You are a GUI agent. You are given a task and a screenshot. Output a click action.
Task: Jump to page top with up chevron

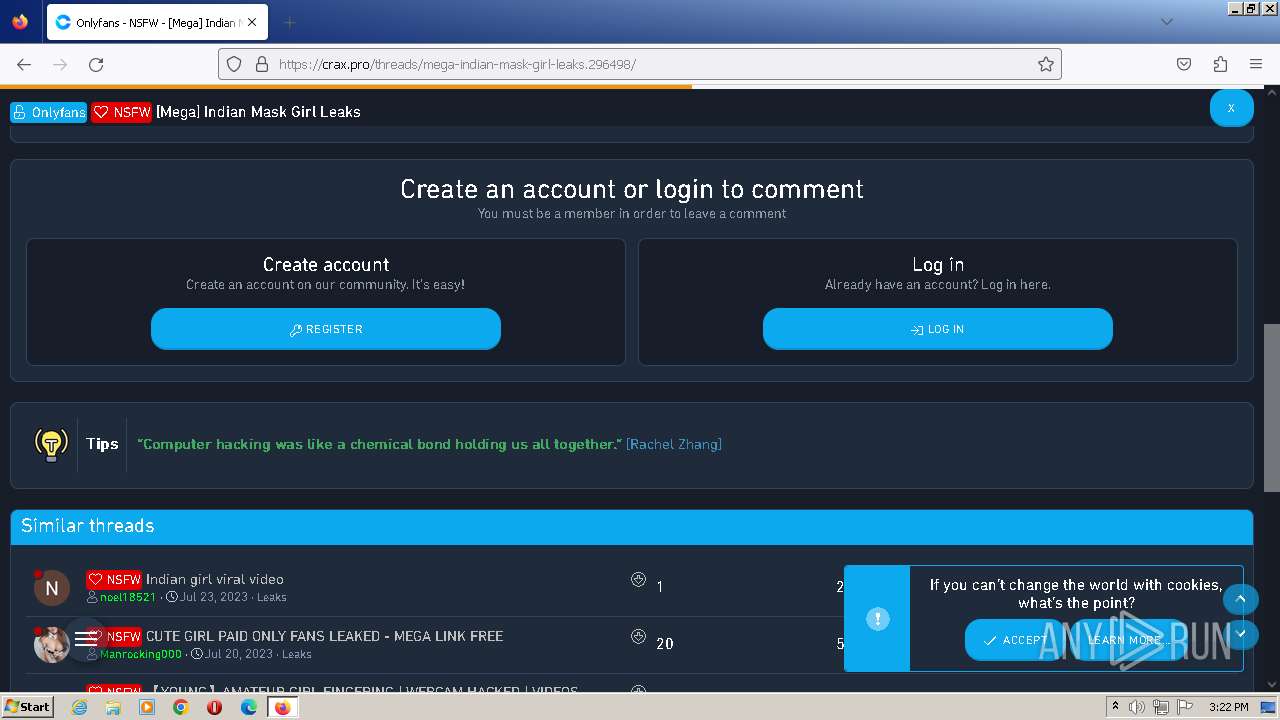tap(1240, 599)
